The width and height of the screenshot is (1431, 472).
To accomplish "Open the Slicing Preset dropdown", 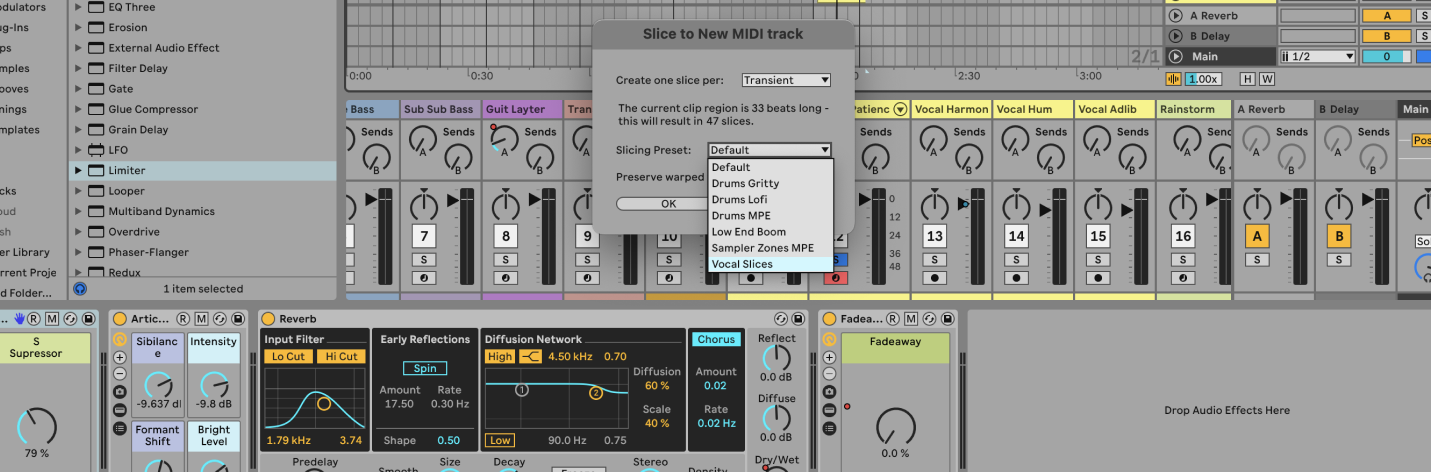I will [x=769, y=150].
